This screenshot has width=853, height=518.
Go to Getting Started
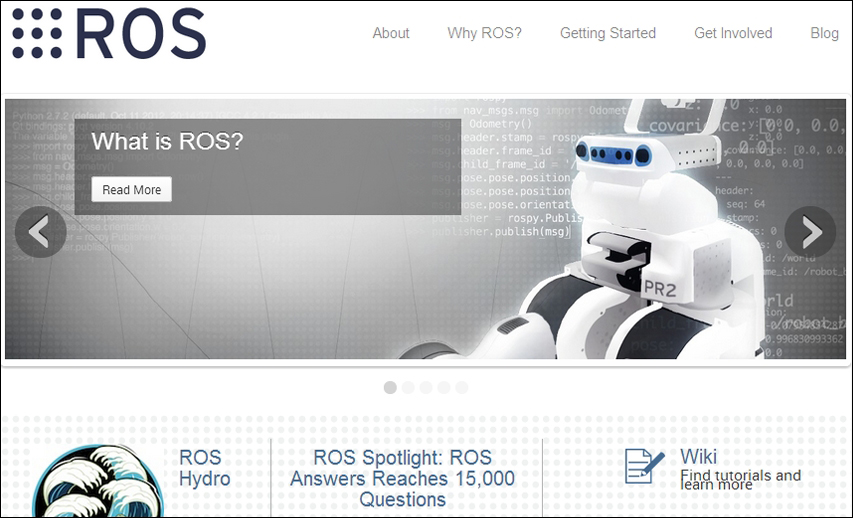pyautogui.click(x=608, y=33)
